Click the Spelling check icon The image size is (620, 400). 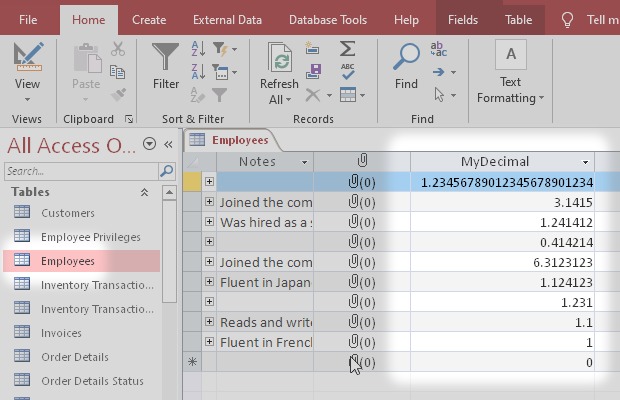point(347,71)
